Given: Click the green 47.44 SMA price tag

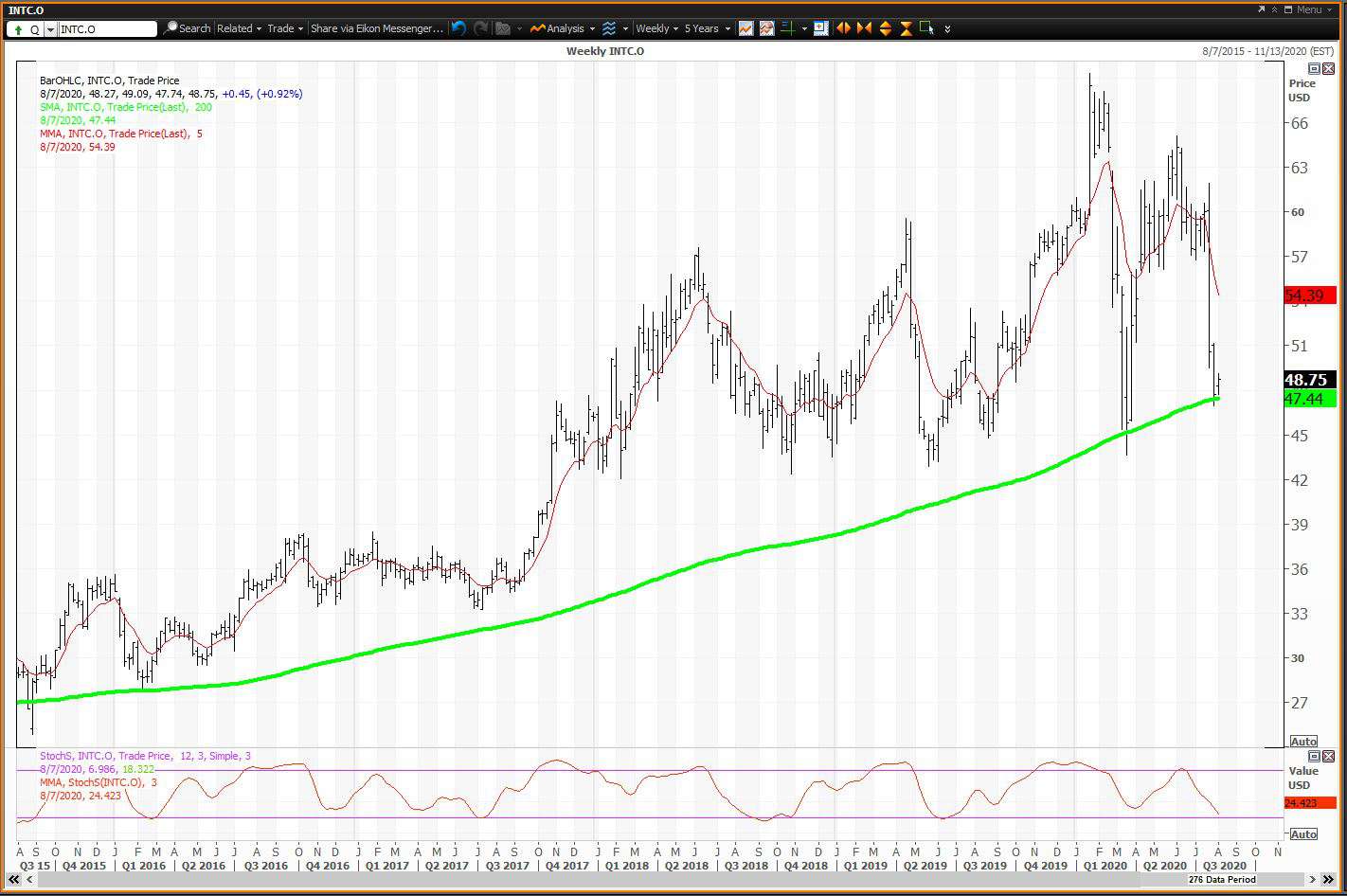Looking at the screenshot, I should pos(1310,399).
